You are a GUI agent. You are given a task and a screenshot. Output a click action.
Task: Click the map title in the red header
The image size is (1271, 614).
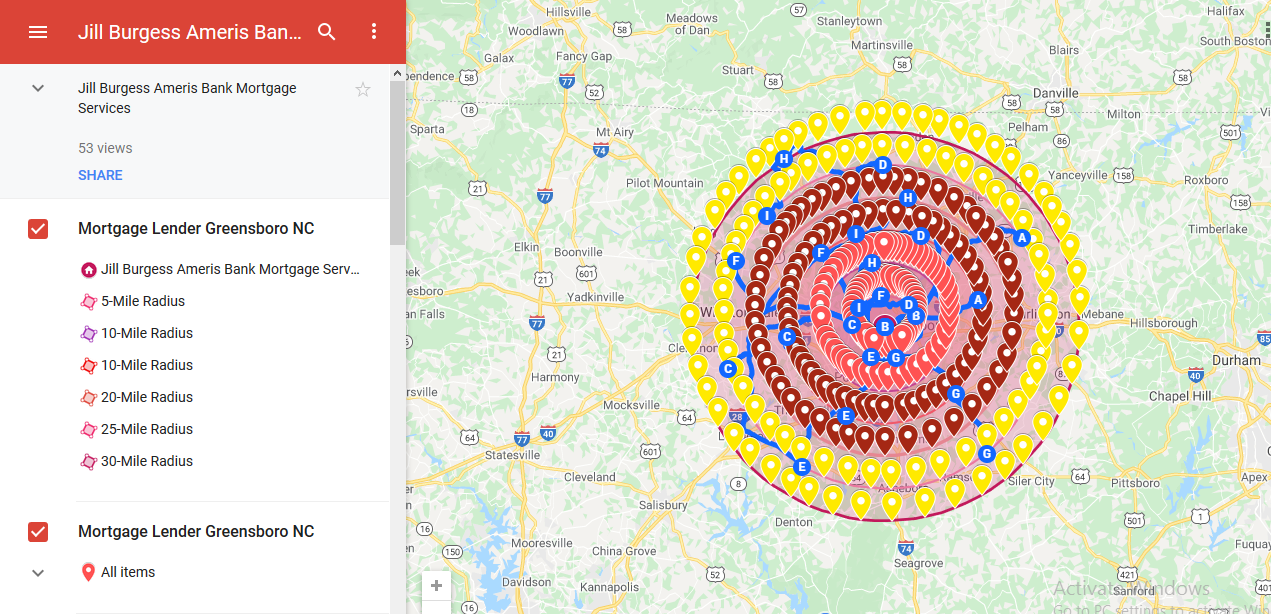(x=190, y=32)
